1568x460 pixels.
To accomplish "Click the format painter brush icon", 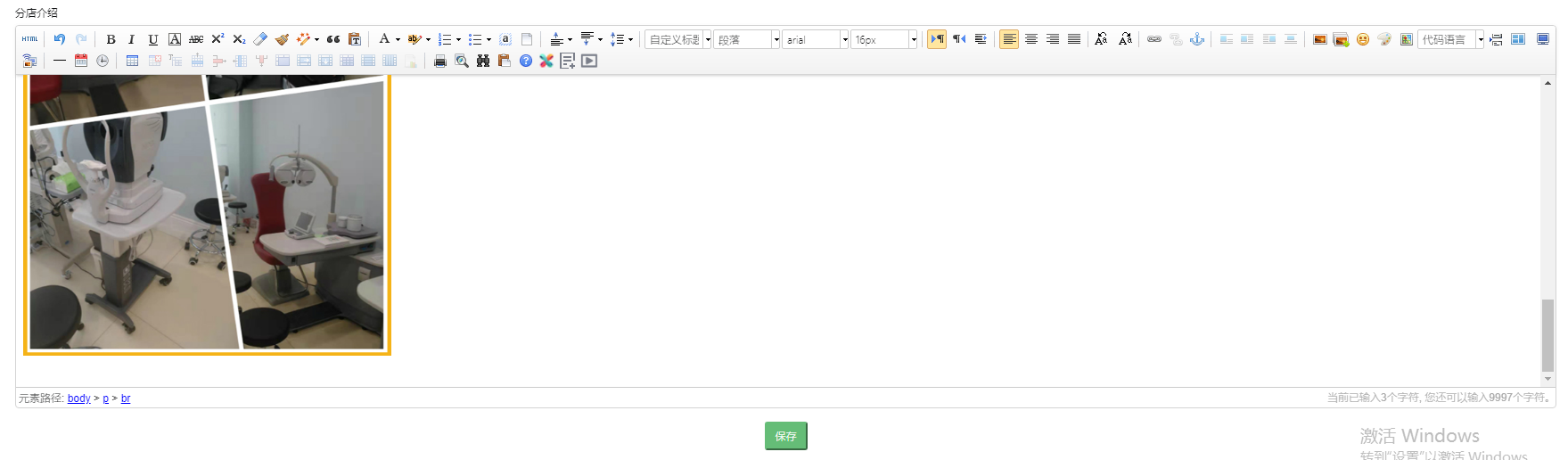I will coord(282,39).
